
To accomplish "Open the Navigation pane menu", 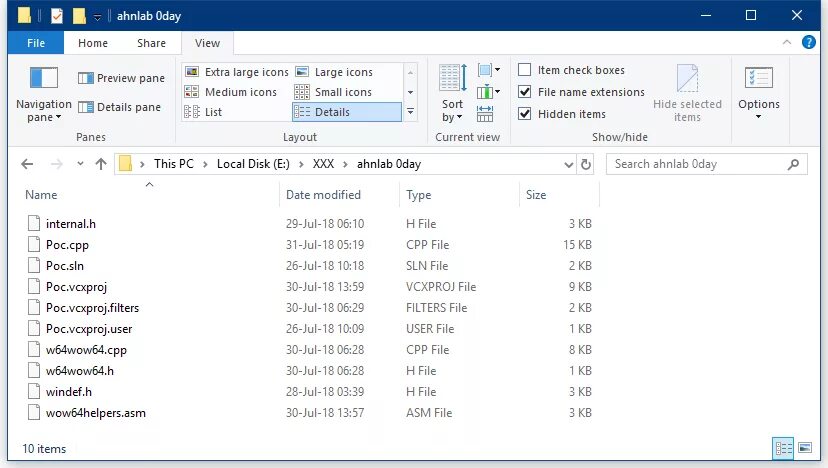I will coord(43,94).
